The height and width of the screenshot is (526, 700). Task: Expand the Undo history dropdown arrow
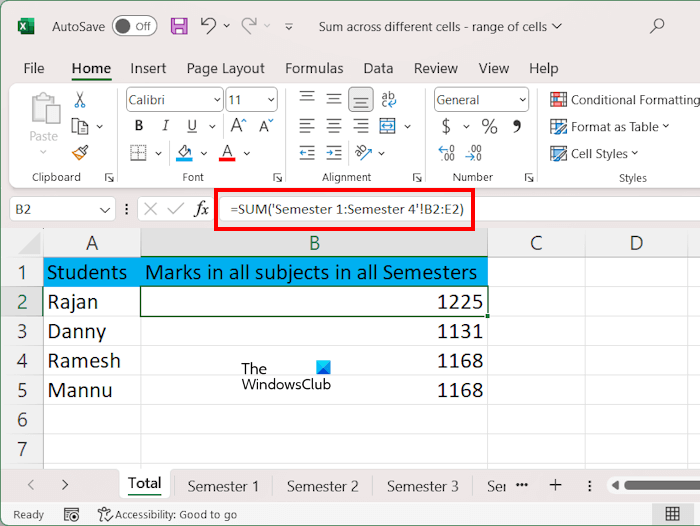[227, 26]
